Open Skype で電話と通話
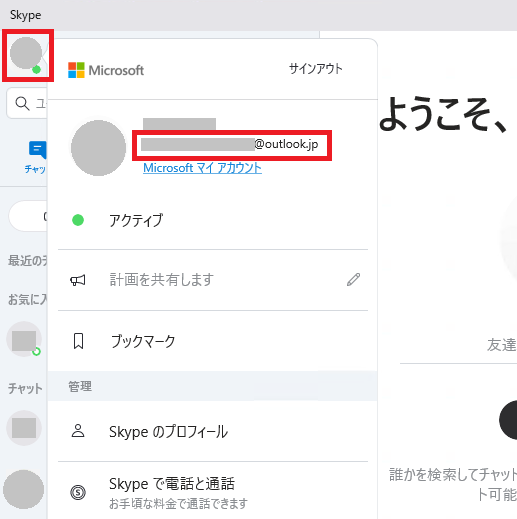 [213, 491]
